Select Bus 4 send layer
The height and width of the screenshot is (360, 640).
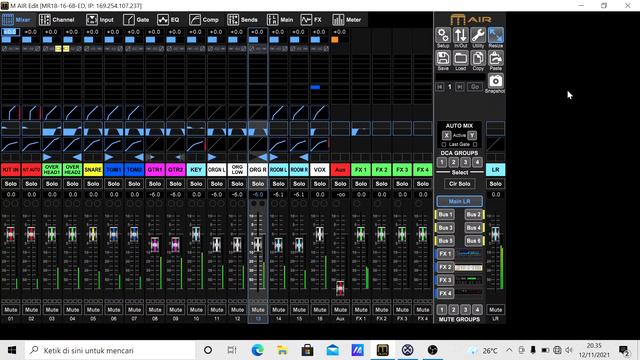coord(474,227)
